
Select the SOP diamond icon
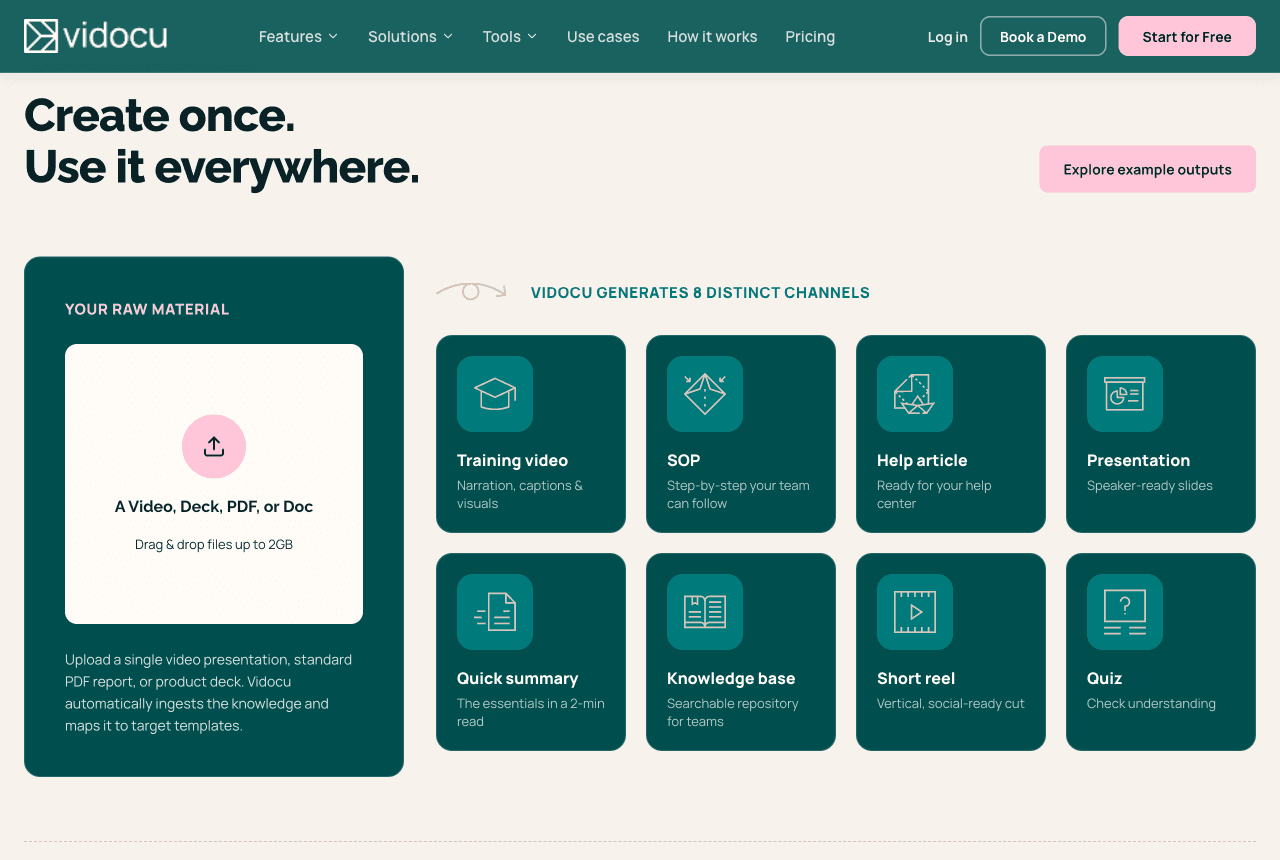click(705, 394)
